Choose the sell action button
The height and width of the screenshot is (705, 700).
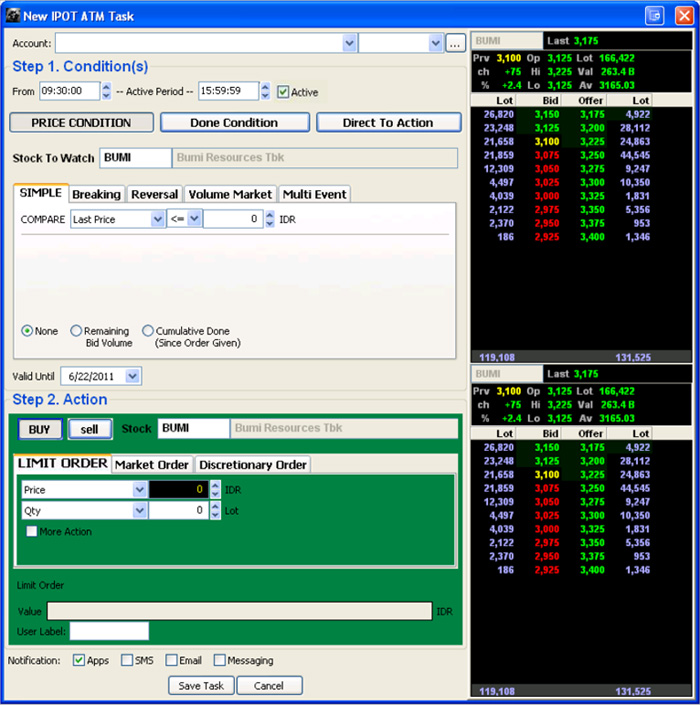89,429
